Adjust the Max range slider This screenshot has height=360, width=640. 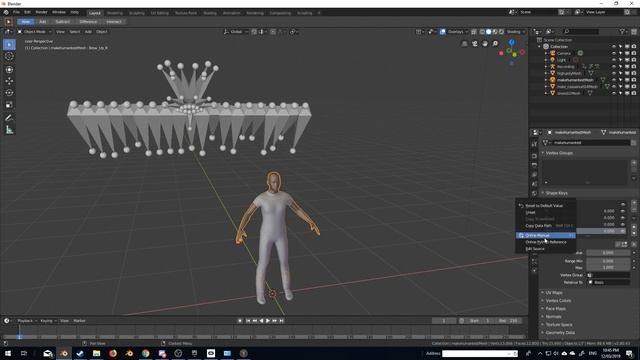click(608, 268)
